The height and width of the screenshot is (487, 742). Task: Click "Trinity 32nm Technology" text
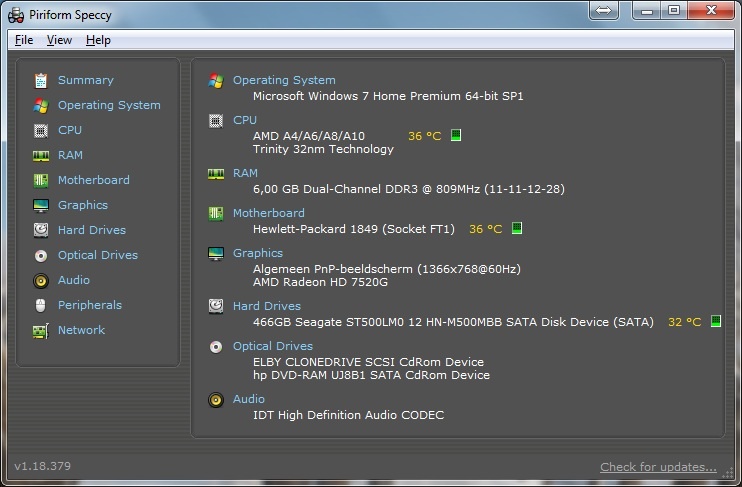point(323,150)
